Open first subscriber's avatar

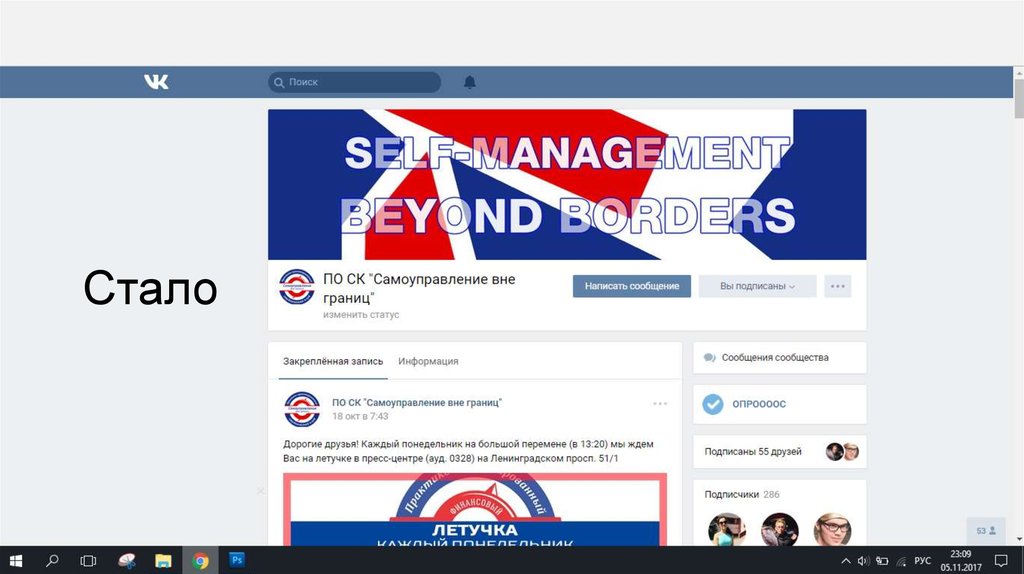(x=727, y=530)
